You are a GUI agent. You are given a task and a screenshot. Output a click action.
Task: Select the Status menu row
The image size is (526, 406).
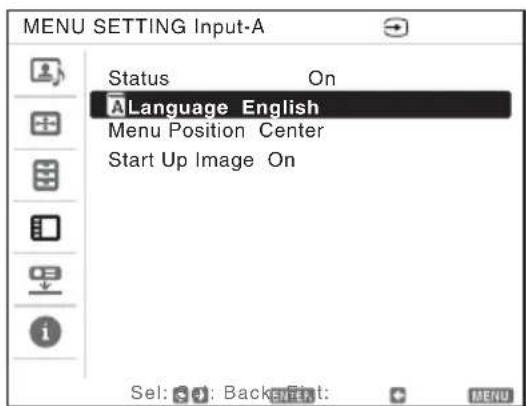[301, 78]
